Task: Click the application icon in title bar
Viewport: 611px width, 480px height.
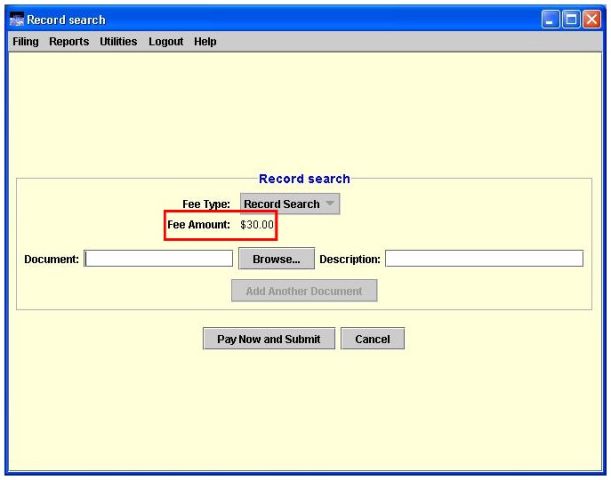Action: point(16,19)
